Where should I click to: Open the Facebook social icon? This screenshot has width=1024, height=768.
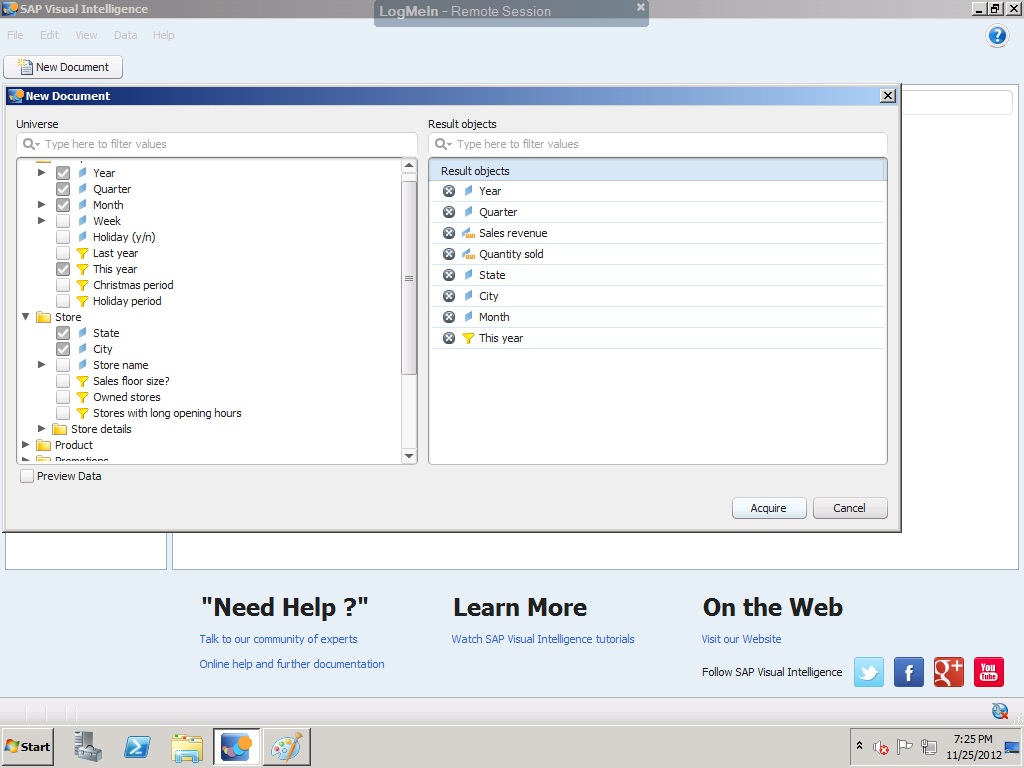pos(908,672)
